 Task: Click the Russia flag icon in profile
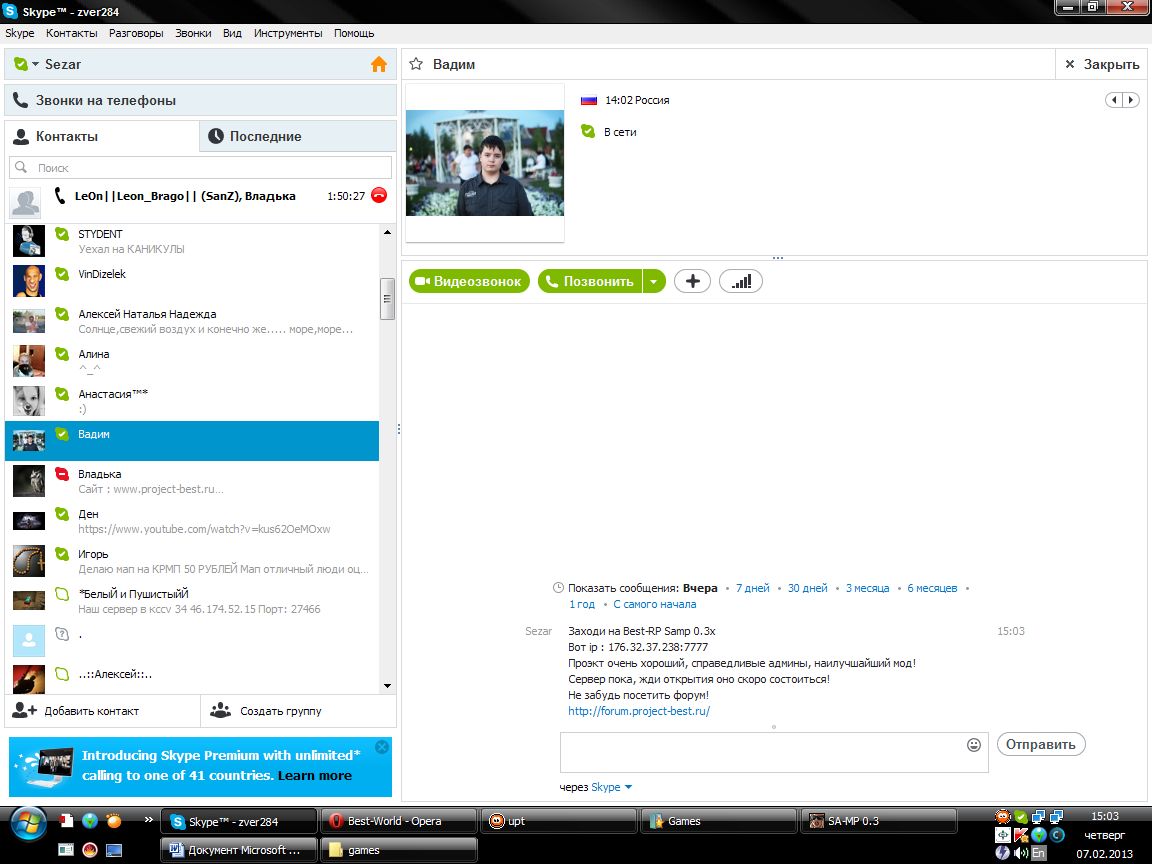588,101
